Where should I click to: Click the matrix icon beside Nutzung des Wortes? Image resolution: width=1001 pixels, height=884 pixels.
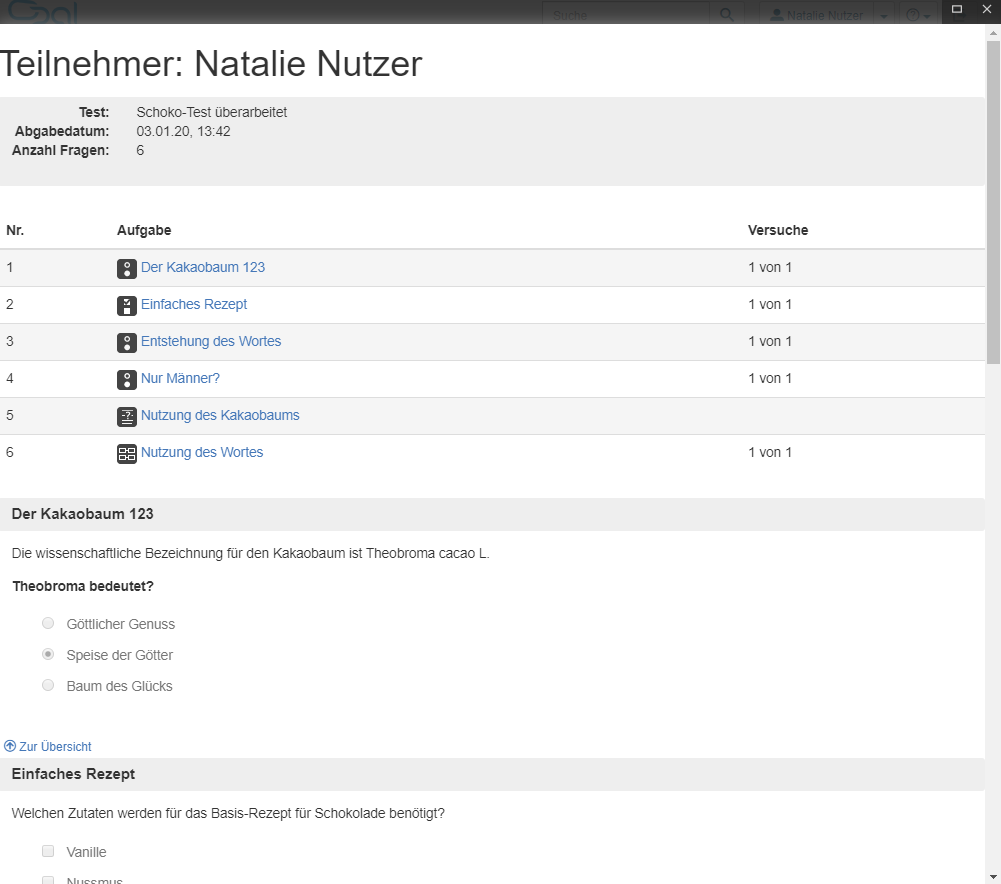click(126, 453)
